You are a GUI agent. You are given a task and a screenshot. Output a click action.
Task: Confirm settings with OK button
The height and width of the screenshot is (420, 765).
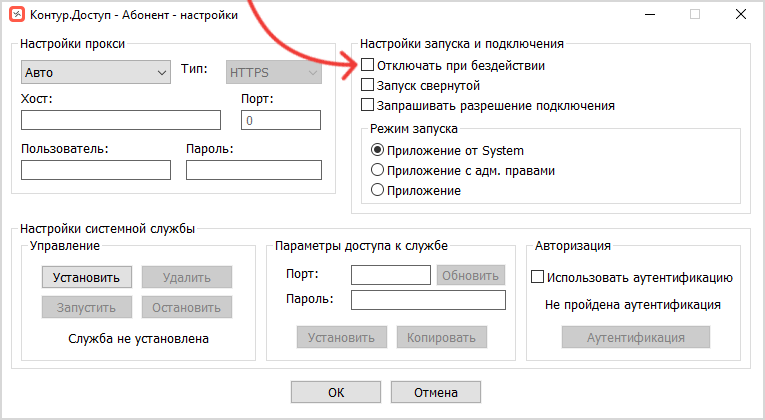pos(336,392)
